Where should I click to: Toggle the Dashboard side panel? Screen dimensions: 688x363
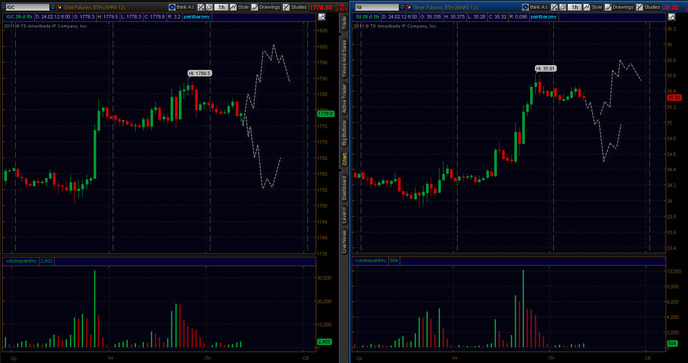tap(344, 188)
